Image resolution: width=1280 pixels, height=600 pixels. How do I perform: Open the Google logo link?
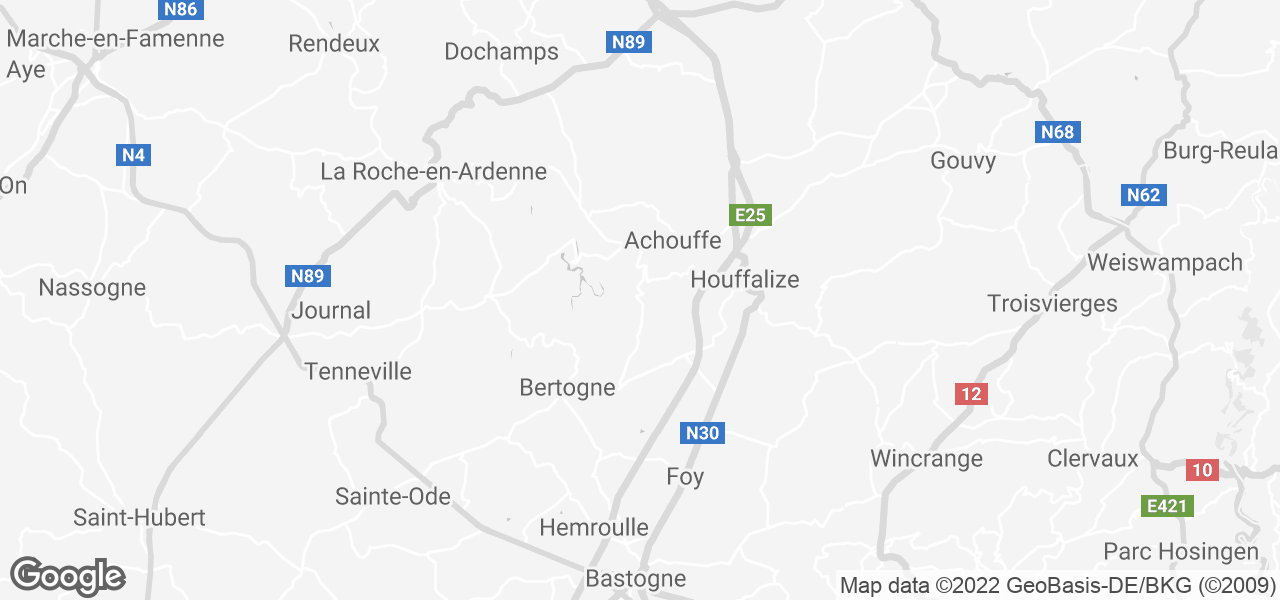pos(67,576)
